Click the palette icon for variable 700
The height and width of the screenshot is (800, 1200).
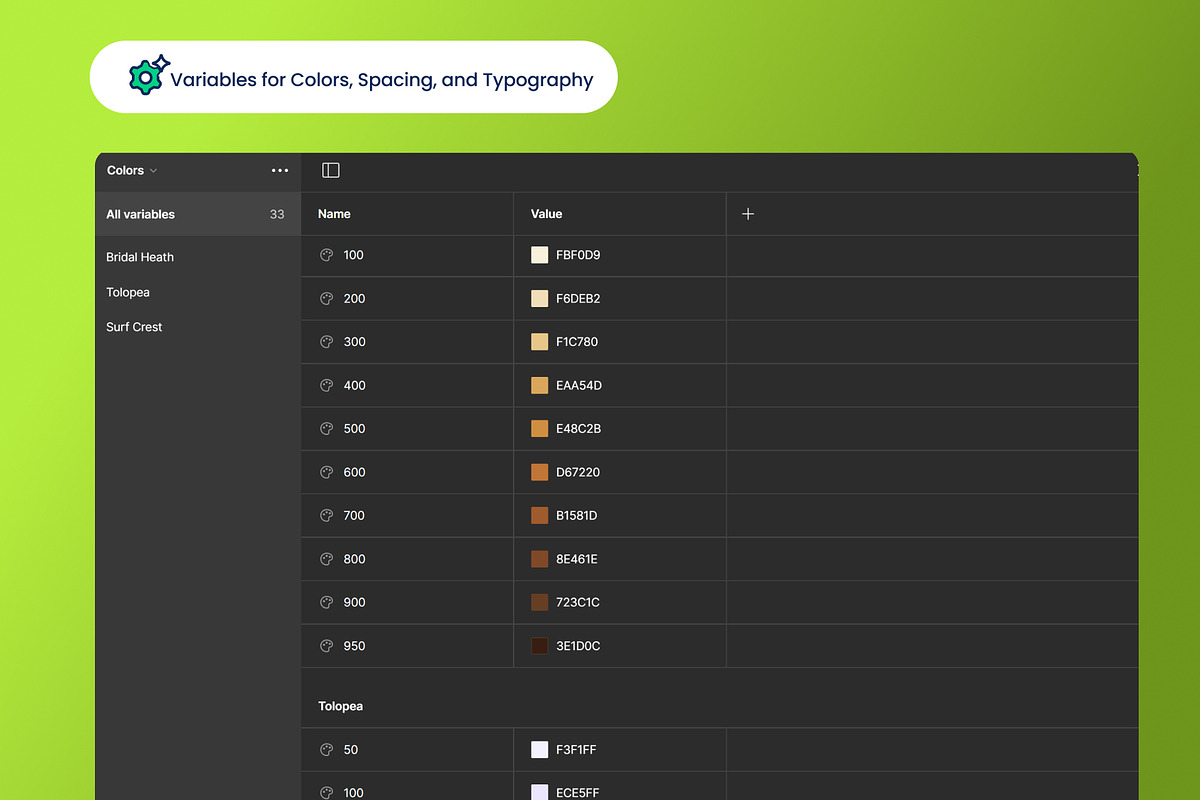tap(326, 516)
